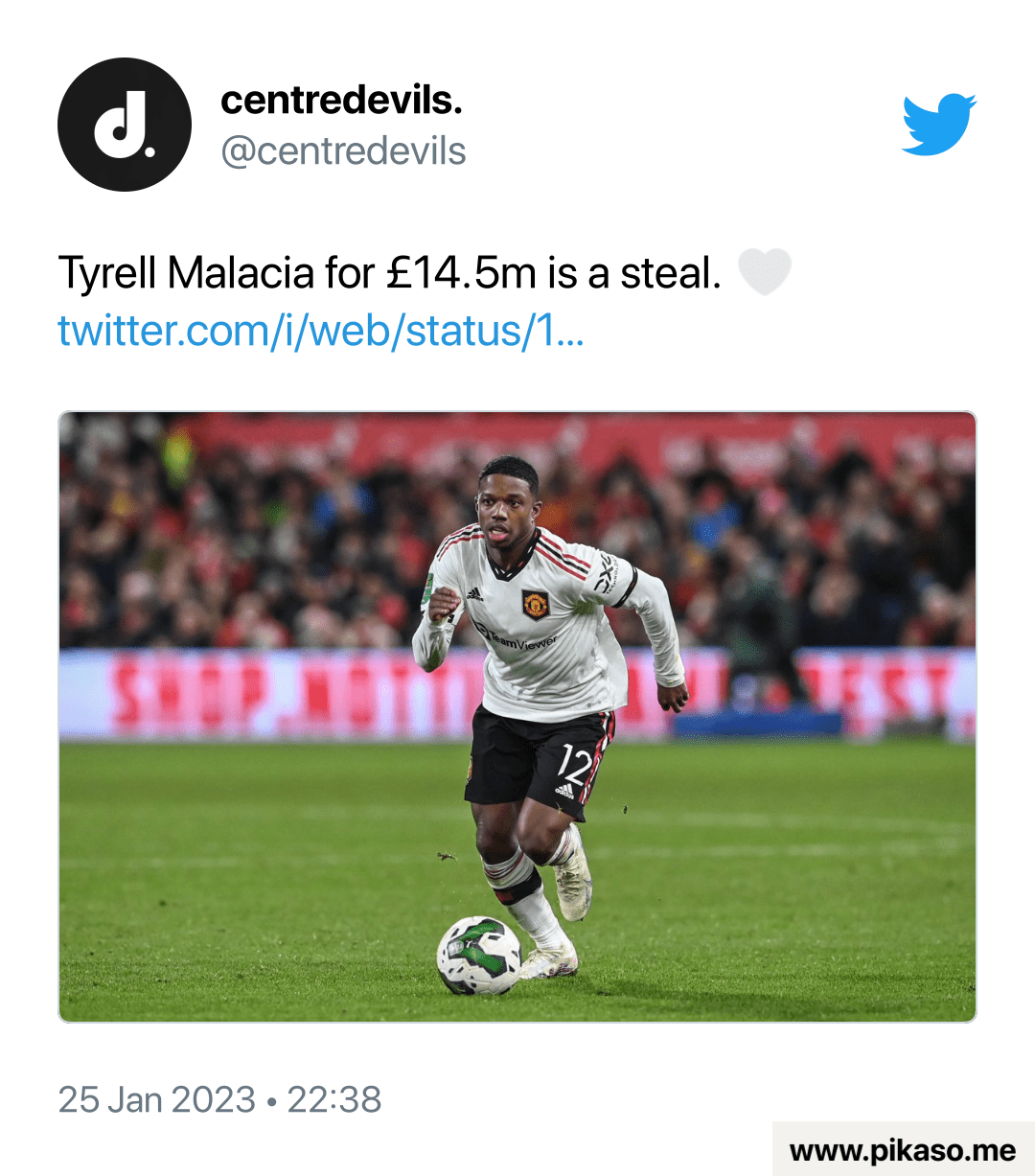
Task: Click the centredevils. display name
Action: tap(342, 100)
